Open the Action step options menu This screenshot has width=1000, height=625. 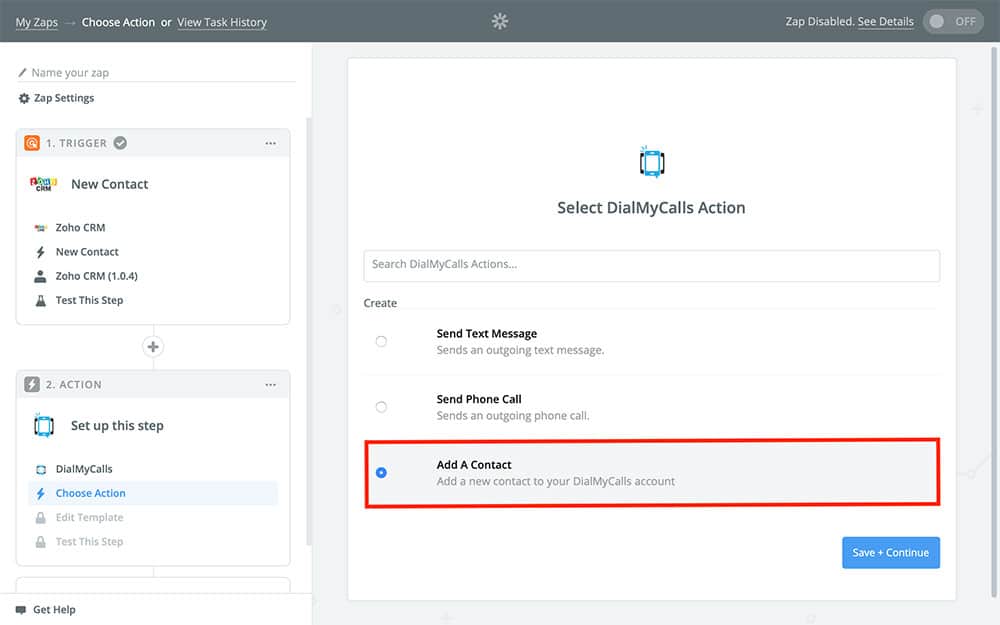click(x=270, y=384)
